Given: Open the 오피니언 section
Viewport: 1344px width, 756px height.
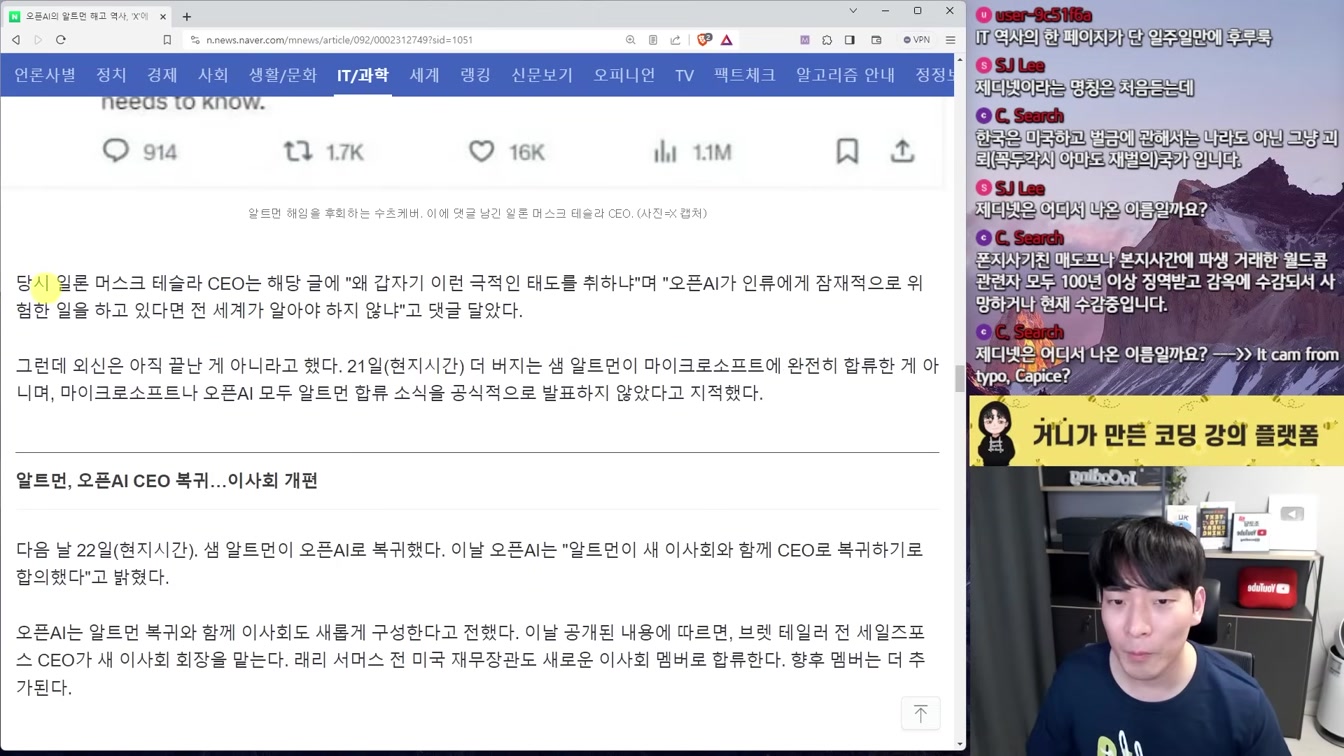Looking at the screenshot, I should coord(624,75).
